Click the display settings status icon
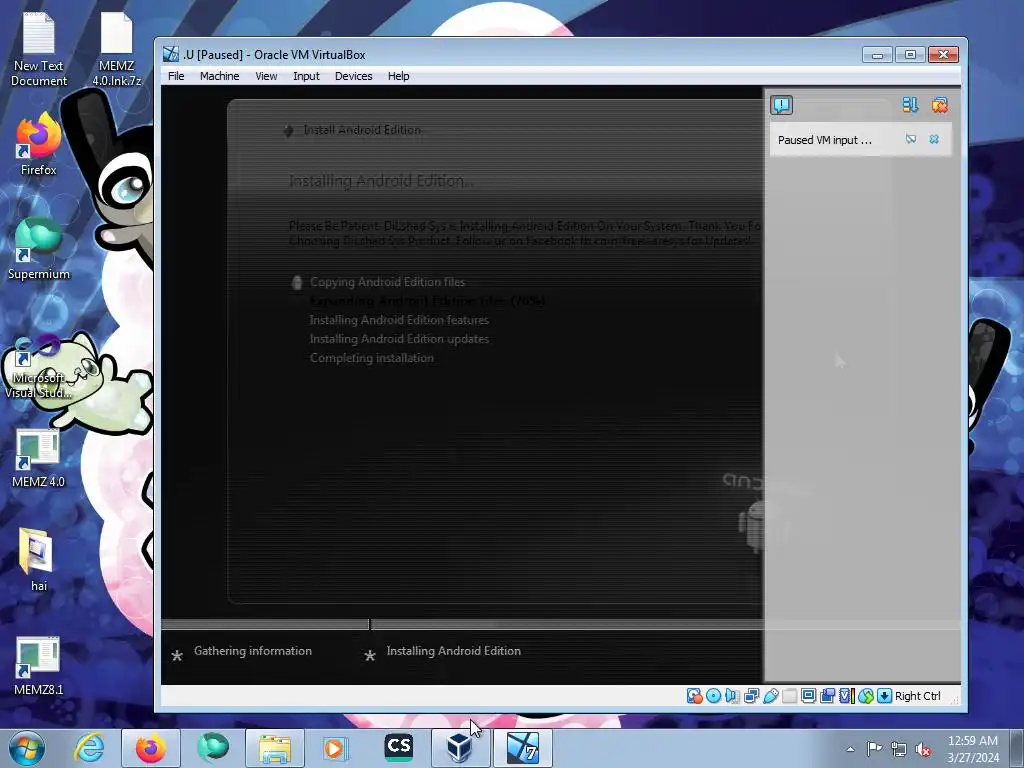 [808, 696]
